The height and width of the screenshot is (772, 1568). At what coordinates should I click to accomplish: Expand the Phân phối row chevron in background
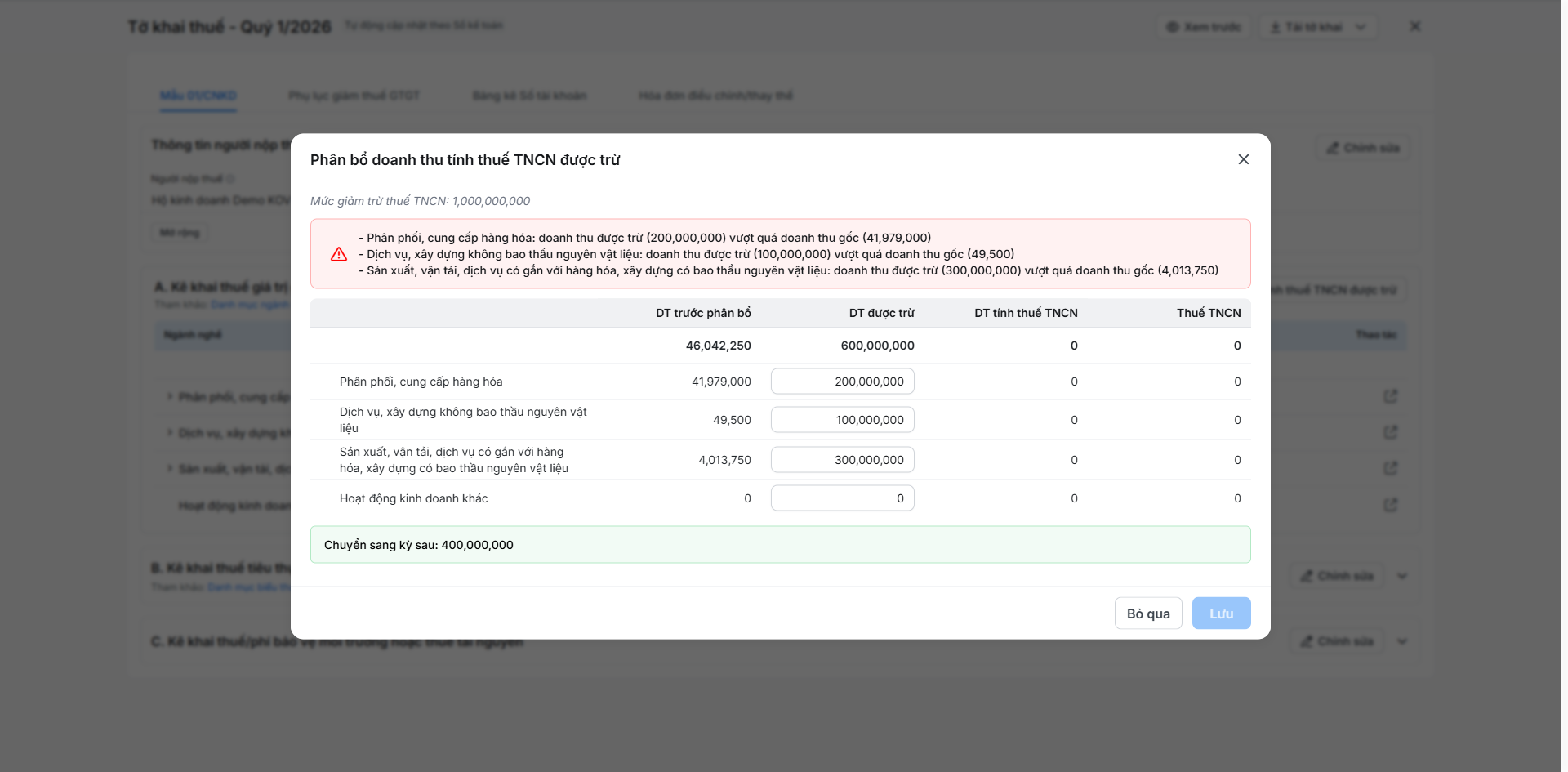pos(170,396)
